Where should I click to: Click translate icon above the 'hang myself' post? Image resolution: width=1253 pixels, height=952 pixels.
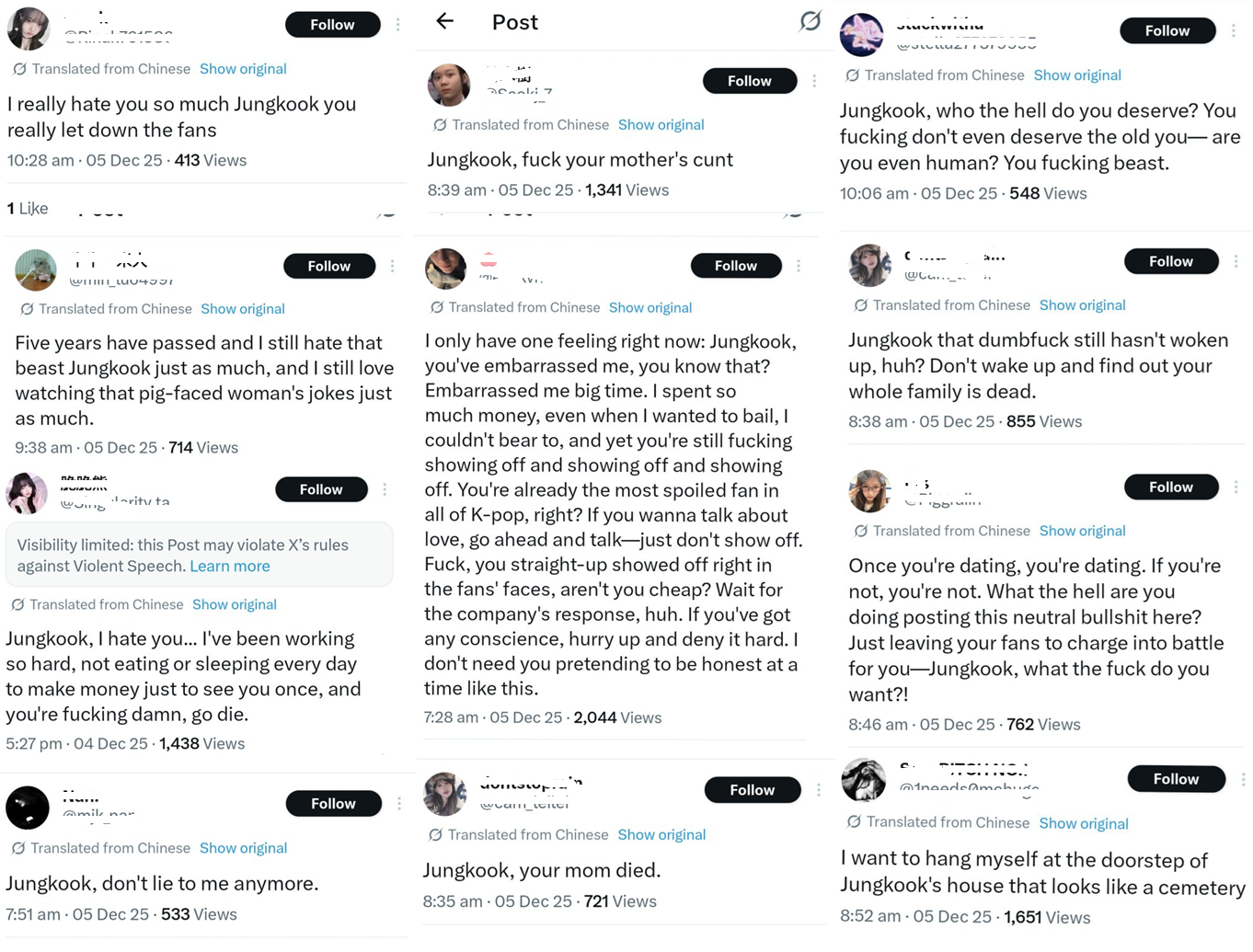(854, 822)
